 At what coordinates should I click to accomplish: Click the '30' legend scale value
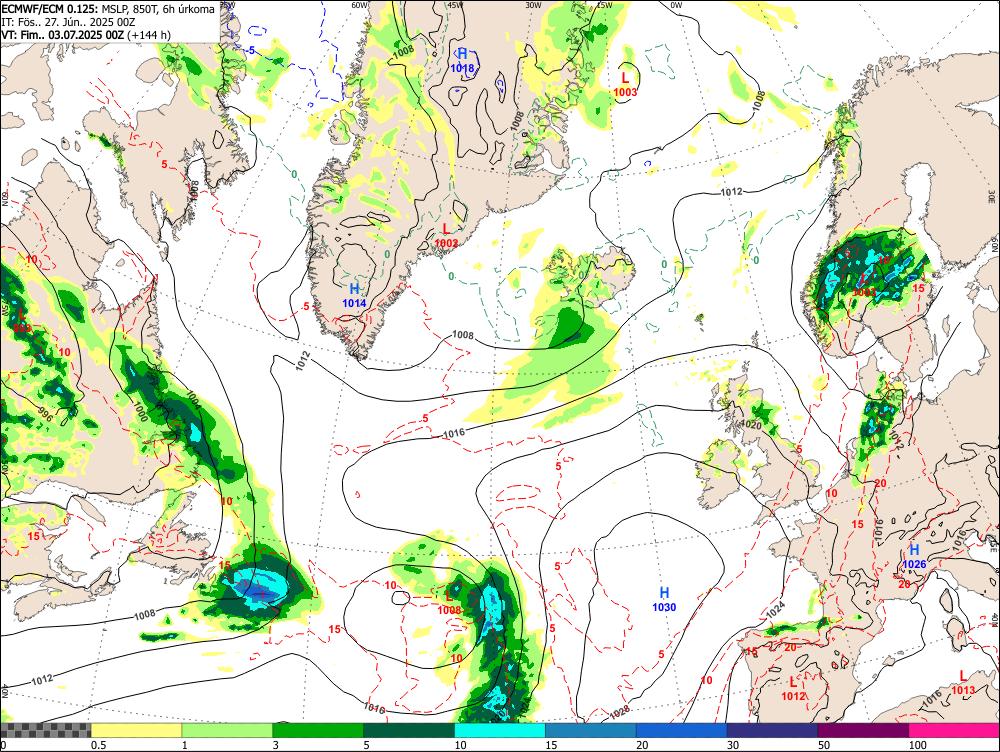coord(733,745)
